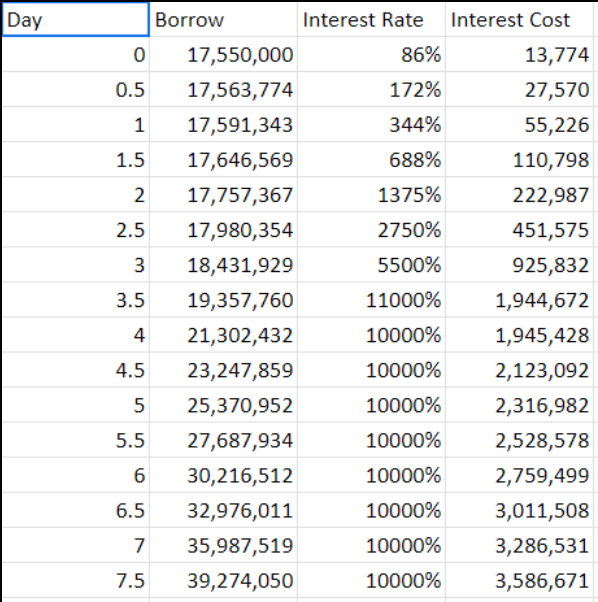Click the Interest Rate cell 2750%
598x602 pixels.
[371, 230]
